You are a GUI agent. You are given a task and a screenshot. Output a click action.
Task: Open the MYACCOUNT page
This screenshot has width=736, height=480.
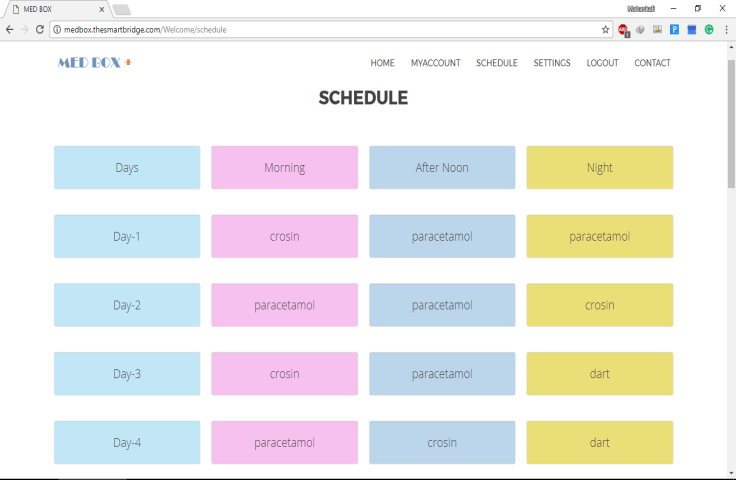coord(435,63)
